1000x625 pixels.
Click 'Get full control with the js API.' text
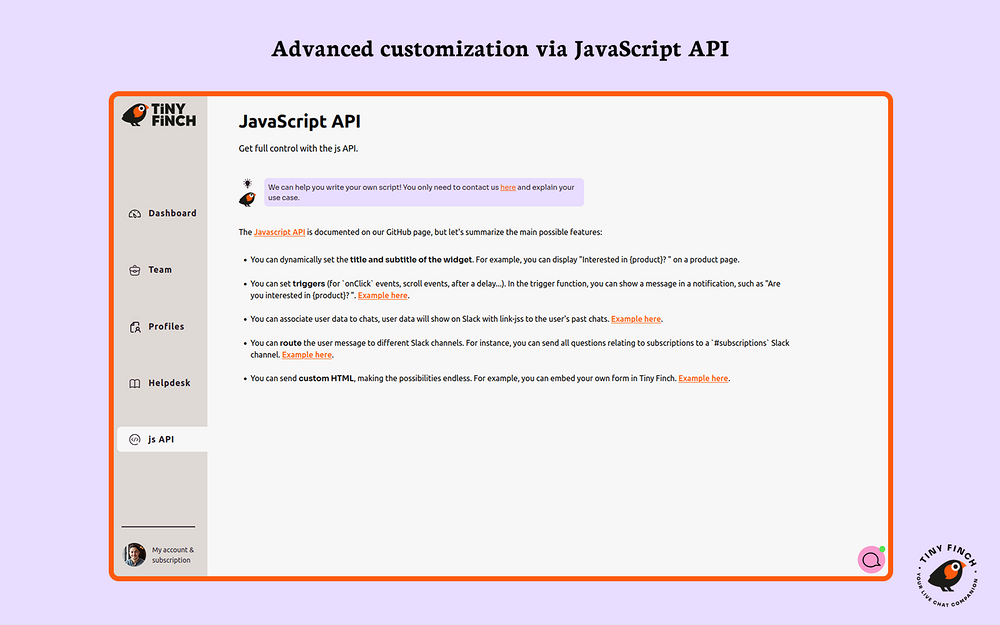click(298, 149)
